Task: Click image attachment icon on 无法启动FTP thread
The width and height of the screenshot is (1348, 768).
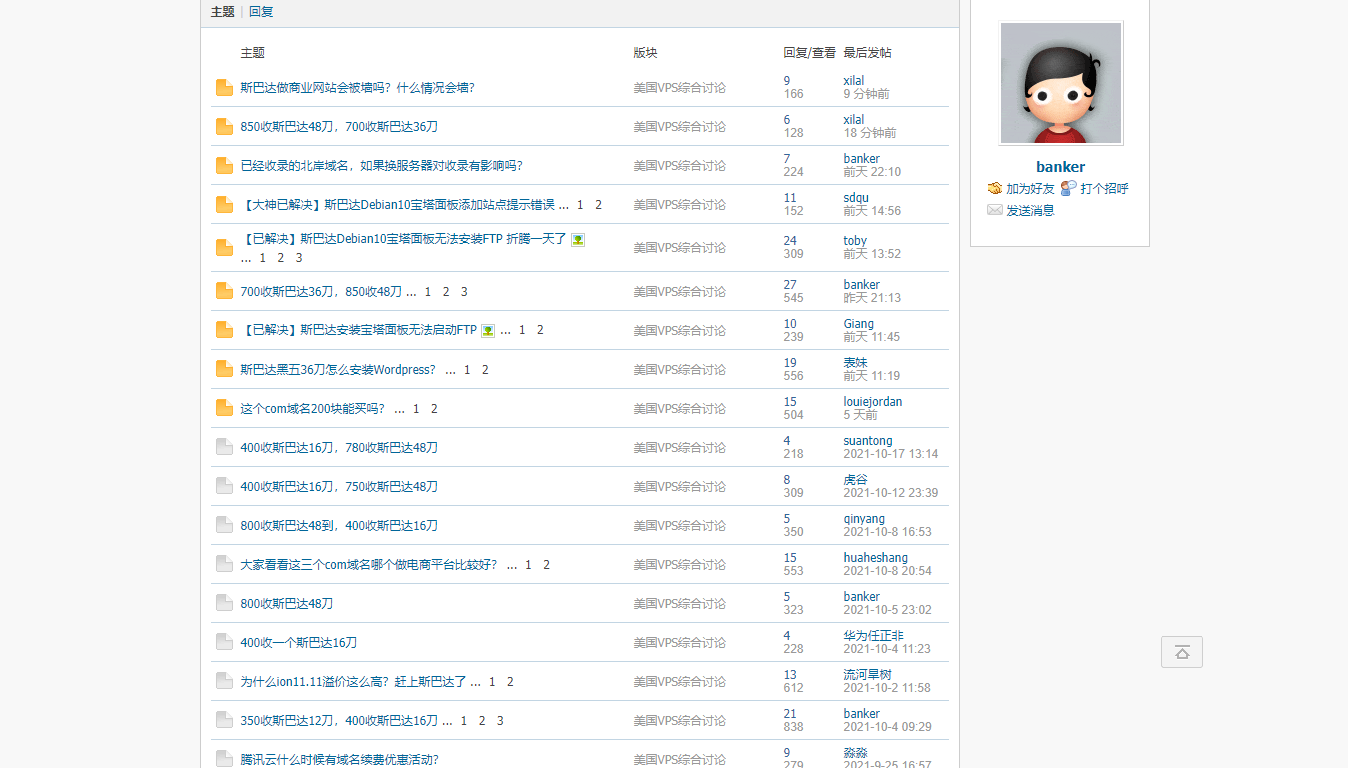Action: pyautogui.click(x=488, y=330)
